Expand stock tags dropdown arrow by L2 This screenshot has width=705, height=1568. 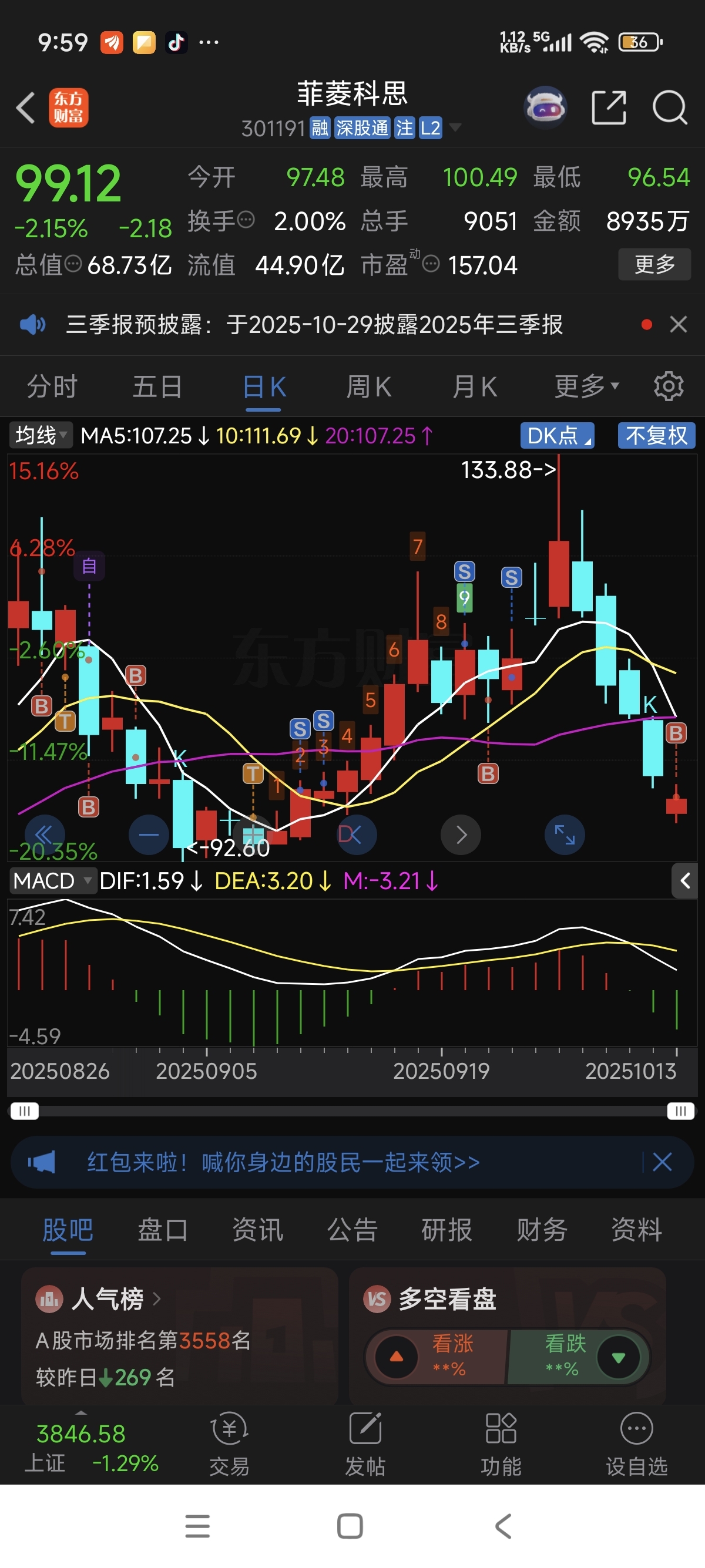point(455,128)
